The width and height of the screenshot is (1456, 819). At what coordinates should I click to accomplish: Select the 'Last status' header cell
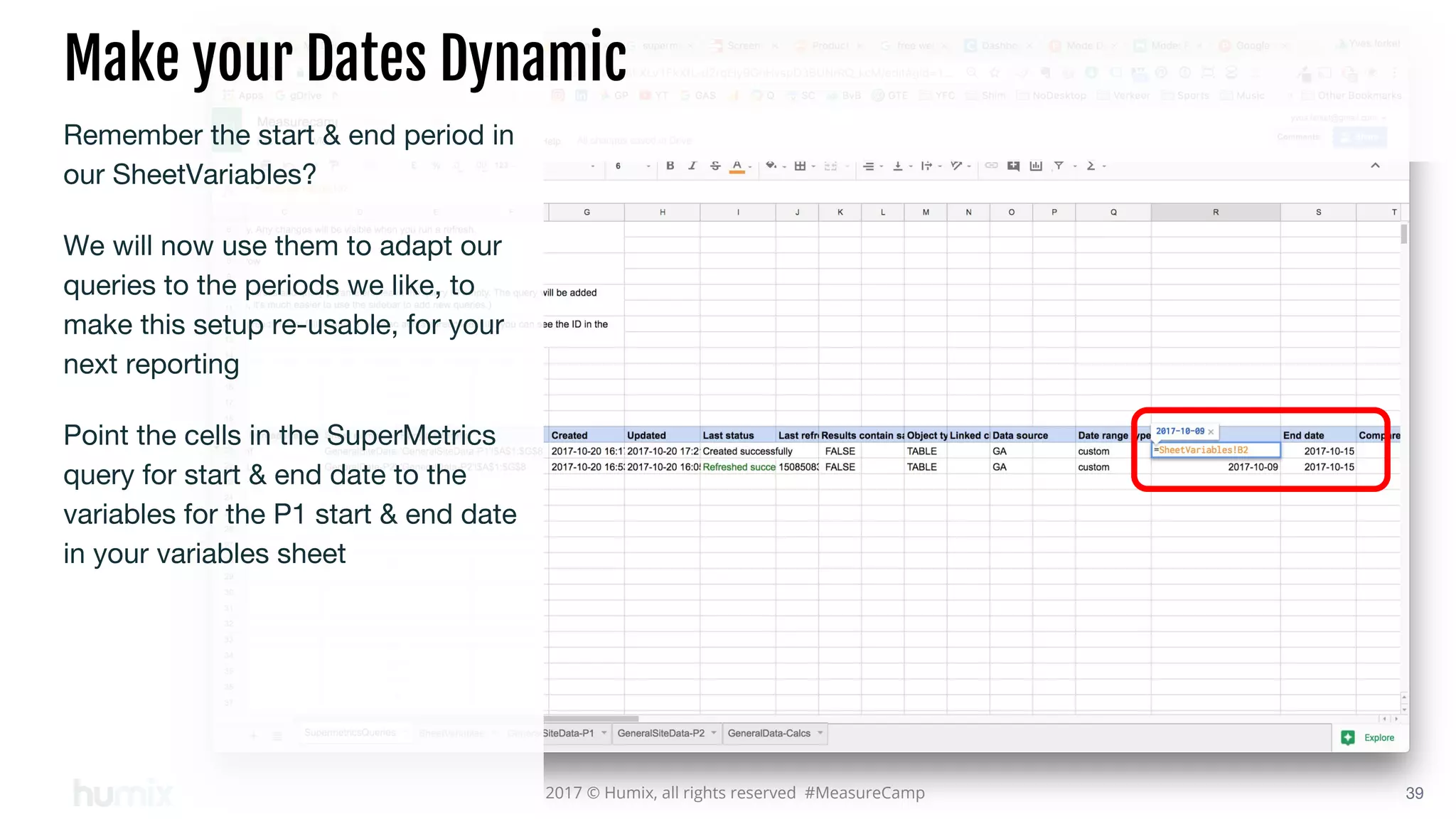pyautogui.click(x=738, y=435)
